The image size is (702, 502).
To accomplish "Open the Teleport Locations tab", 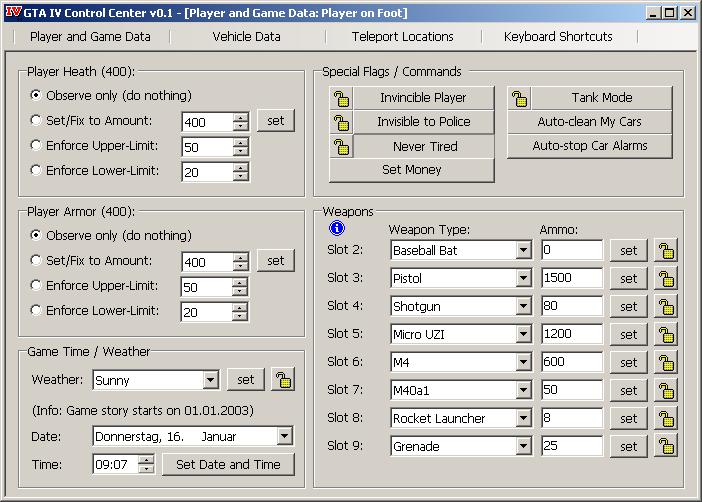I will pyautogui.click(x=402, y=37).
